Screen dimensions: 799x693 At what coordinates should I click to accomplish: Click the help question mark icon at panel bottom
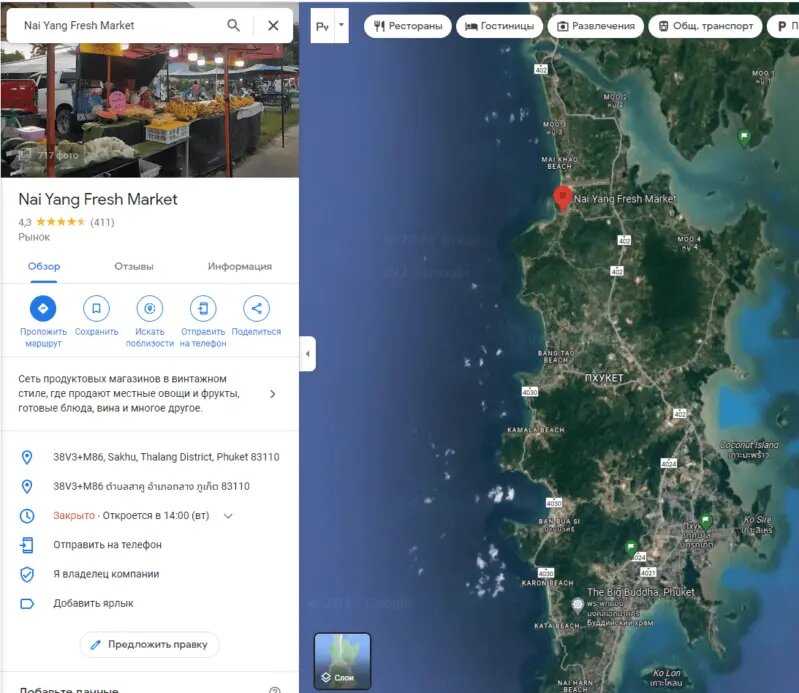point(275,690)
